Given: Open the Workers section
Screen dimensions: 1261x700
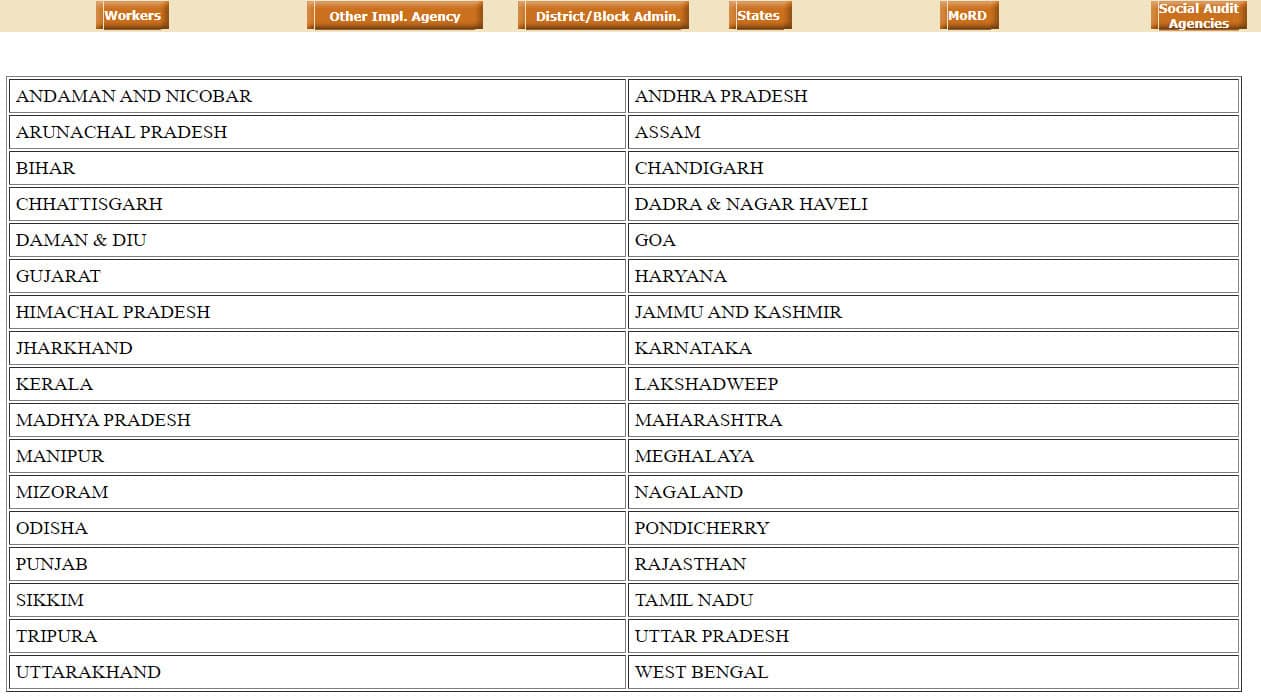Looking at the screenshot, I should point(132,15).
